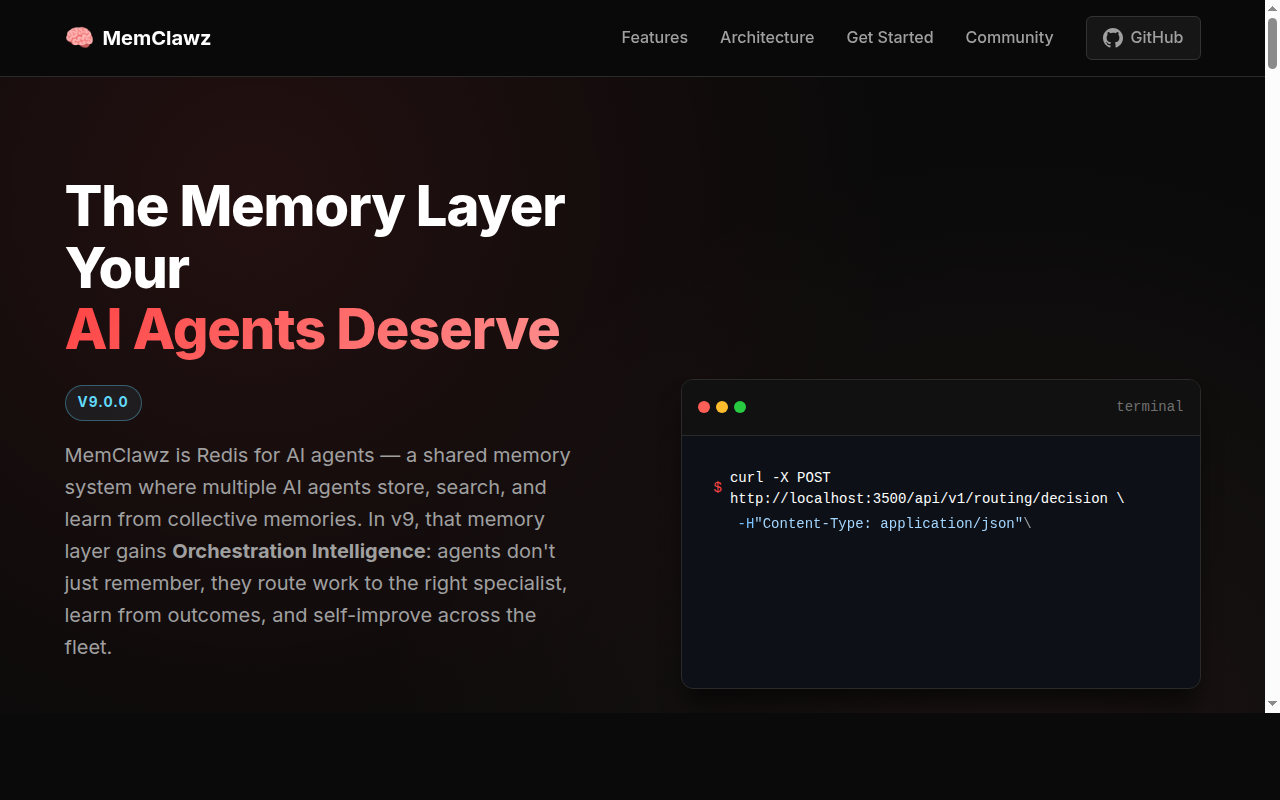
Task: Jump to Get Started
Action: (890, 37)
